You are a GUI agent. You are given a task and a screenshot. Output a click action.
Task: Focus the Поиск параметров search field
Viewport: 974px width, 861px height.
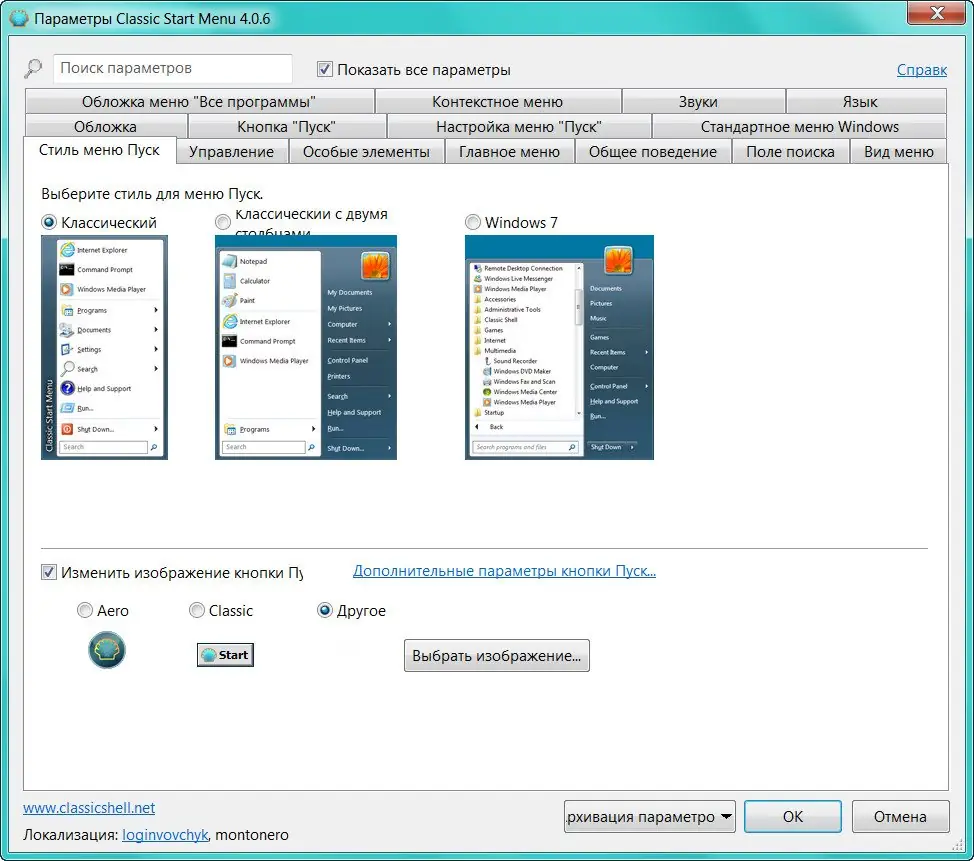click(173, 68)
